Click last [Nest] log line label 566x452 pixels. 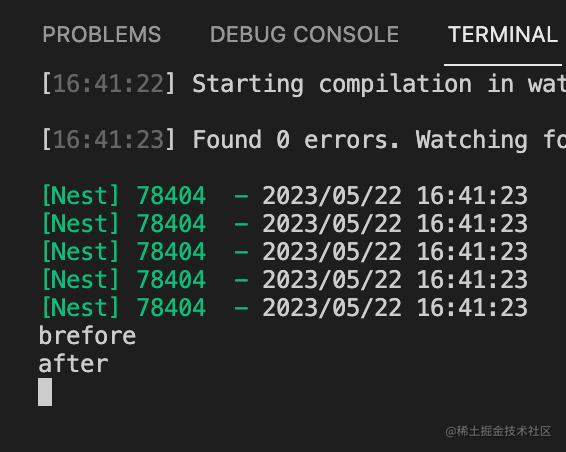tap(80, 308)
